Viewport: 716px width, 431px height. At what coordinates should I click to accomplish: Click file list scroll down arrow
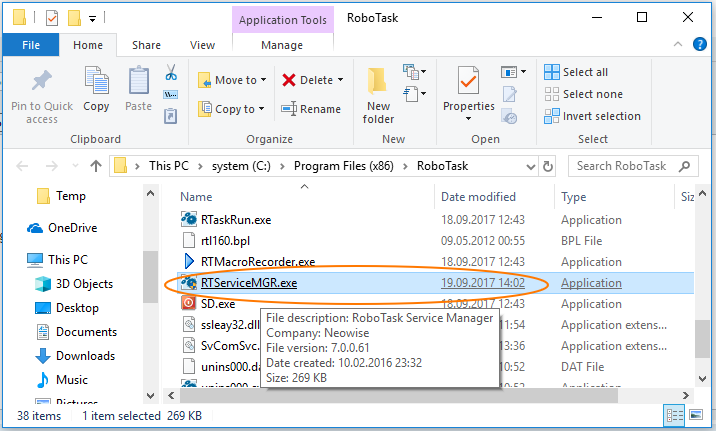point(702,379)
